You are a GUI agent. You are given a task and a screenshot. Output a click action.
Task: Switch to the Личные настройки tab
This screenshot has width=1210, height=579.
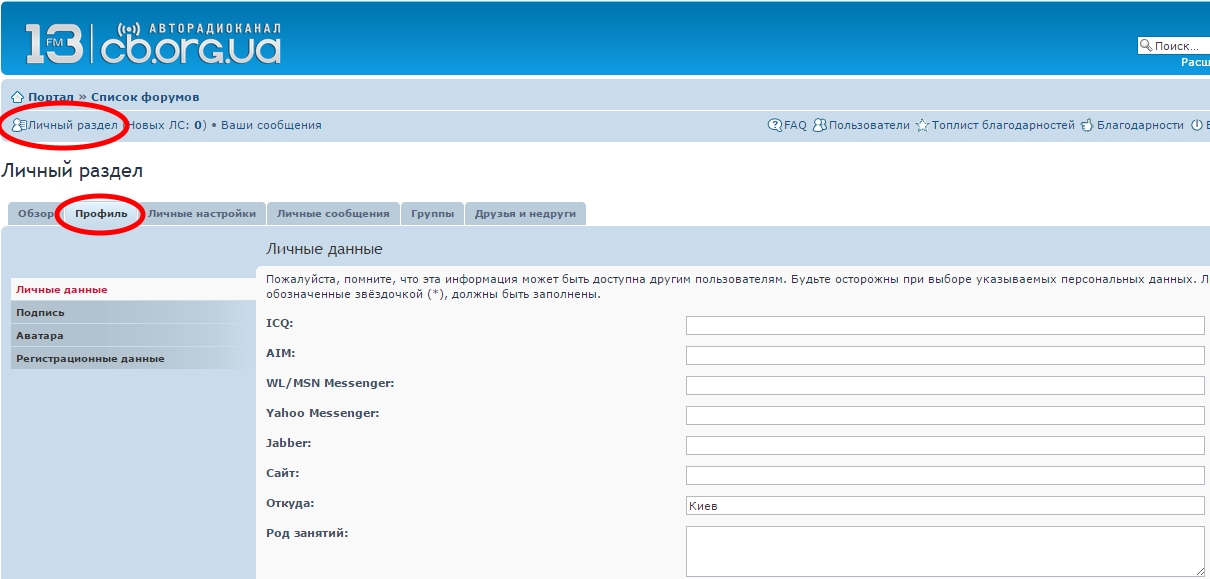click(x=202, y=214)
